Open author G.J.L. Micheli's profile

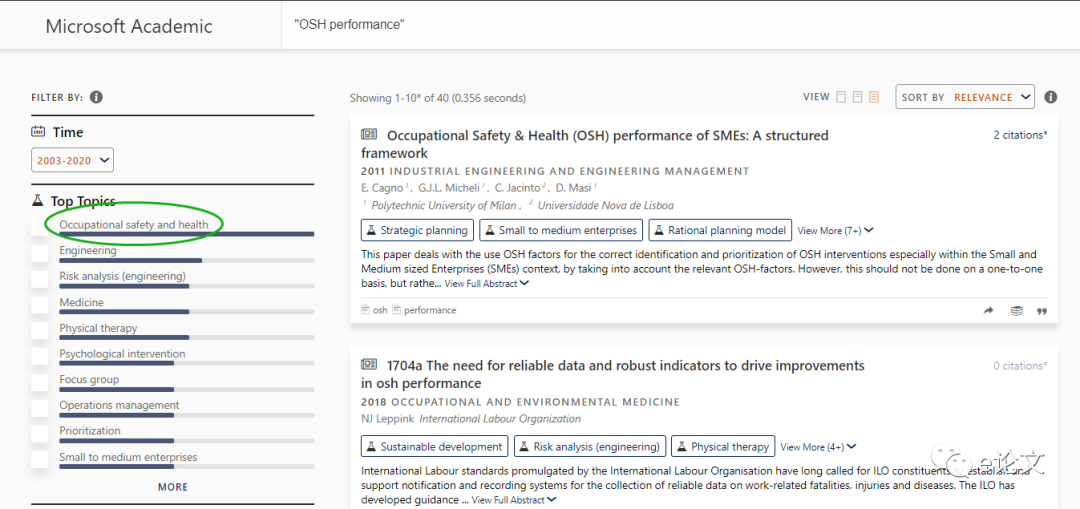point(448,187)
